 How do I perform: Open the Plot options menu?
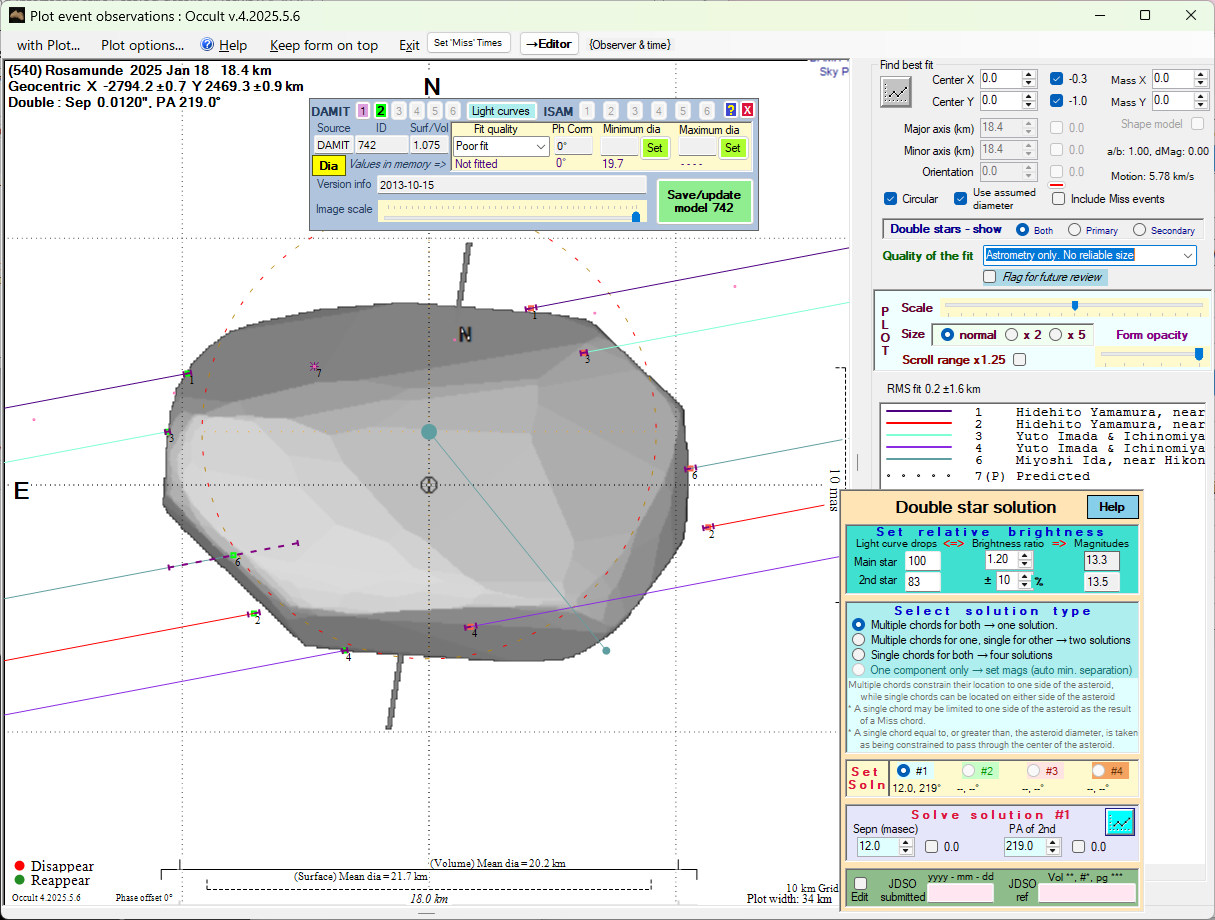142,45
